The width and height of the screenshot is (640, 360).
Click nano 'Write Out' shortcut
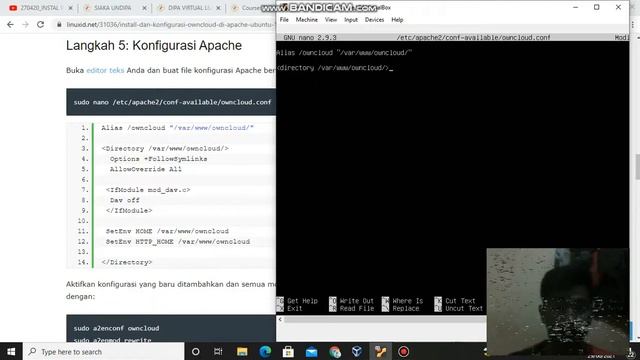351,301
